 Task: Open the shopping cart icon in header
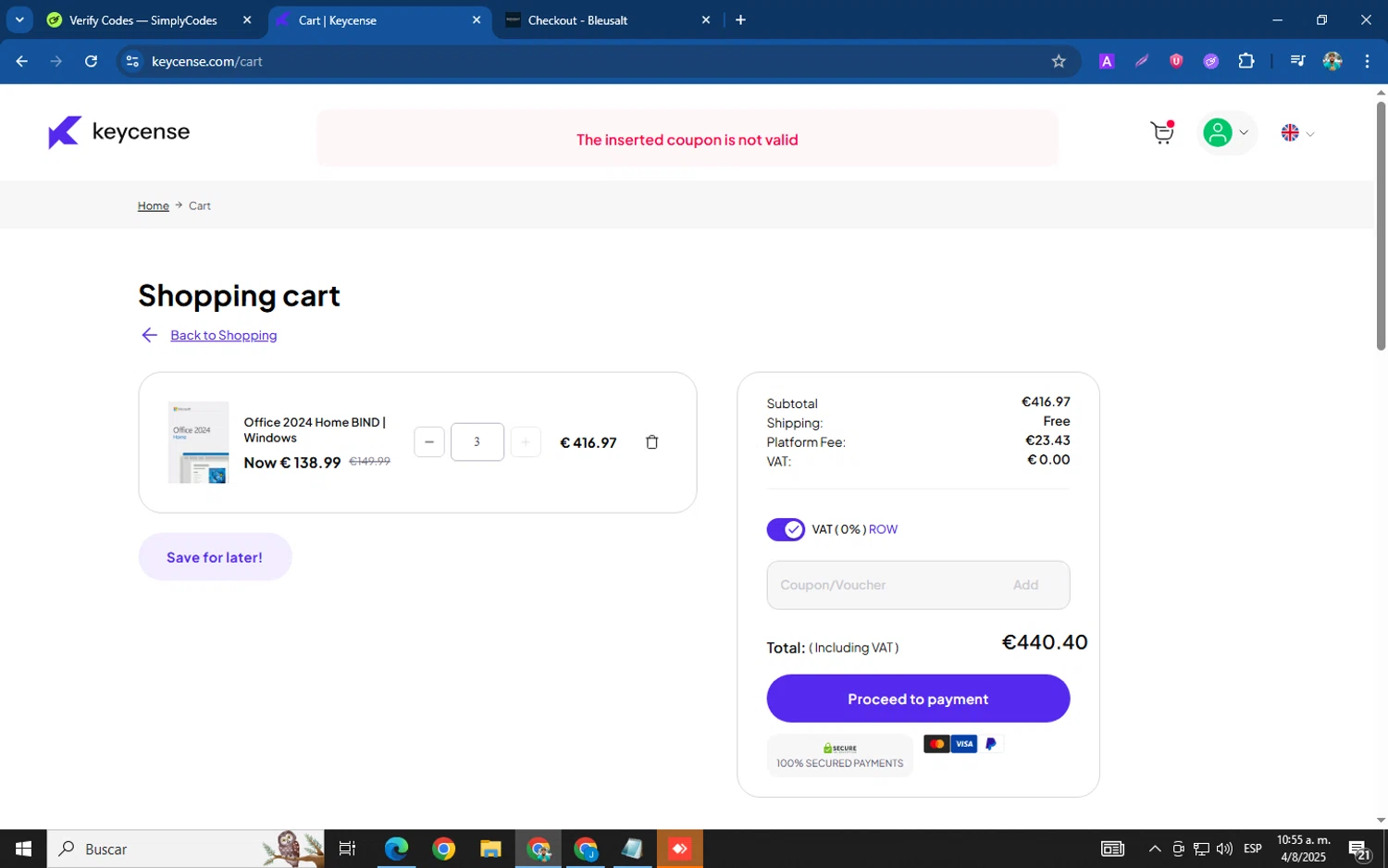pyautogui.click(x=1162, y=133)
